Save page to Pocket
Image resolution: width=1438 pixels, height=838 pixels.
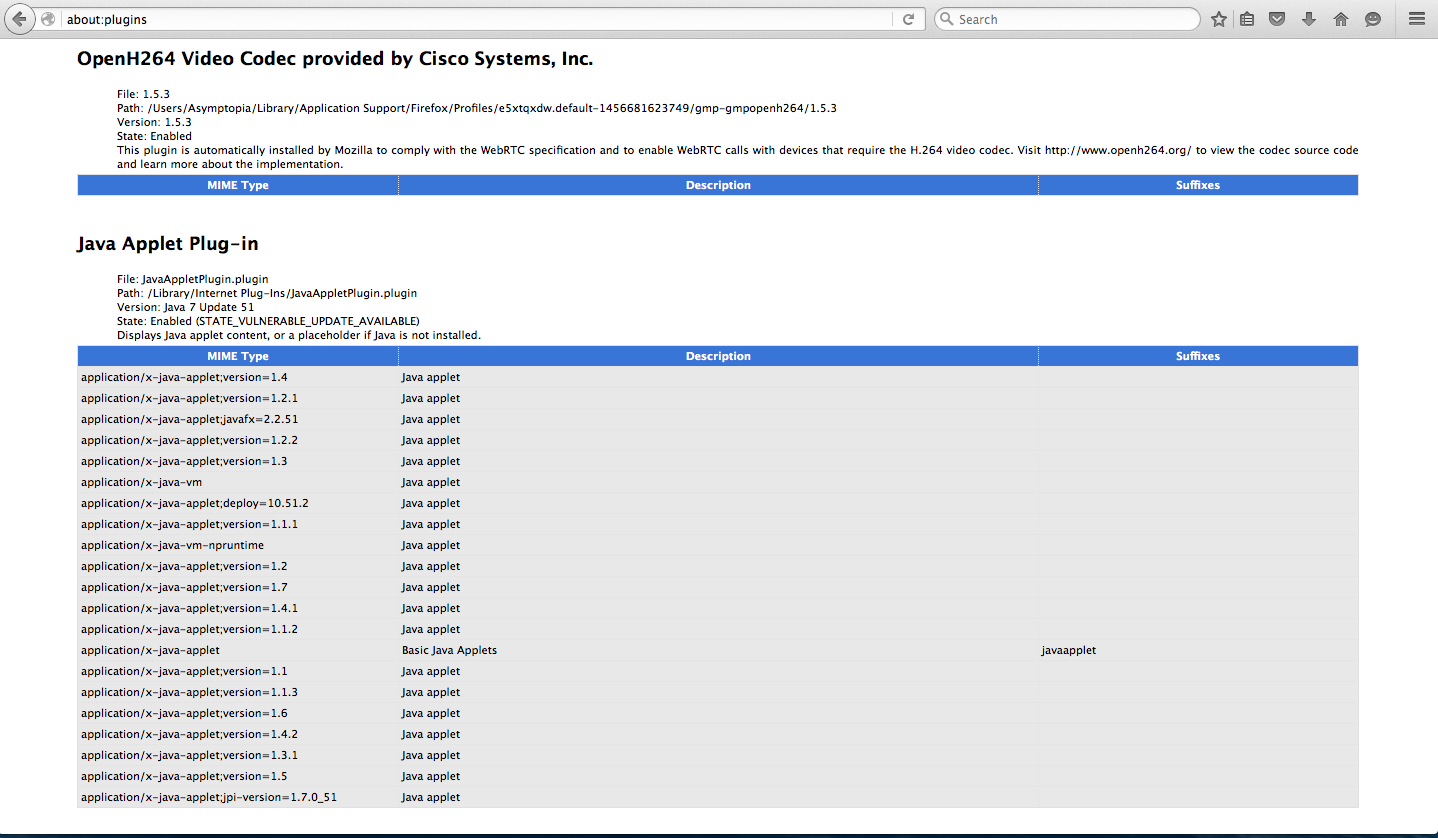[1277, 19]
